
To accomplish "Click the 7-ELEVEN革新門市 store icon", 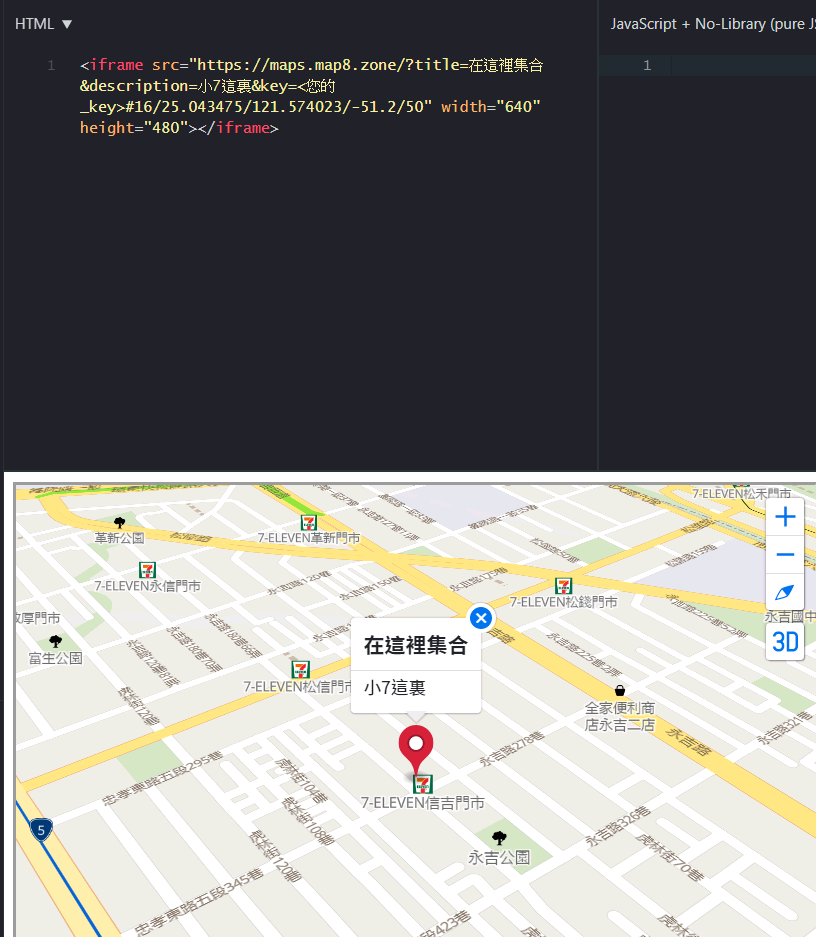I will coord(309,522).
